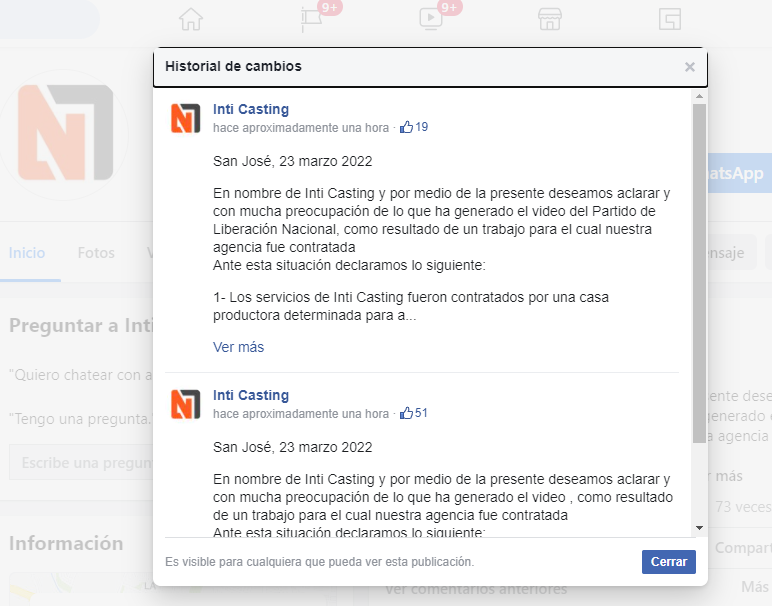This screenshot has height=606, width=772.
Task: Switch to the Fotos tab
Action: 96,253
